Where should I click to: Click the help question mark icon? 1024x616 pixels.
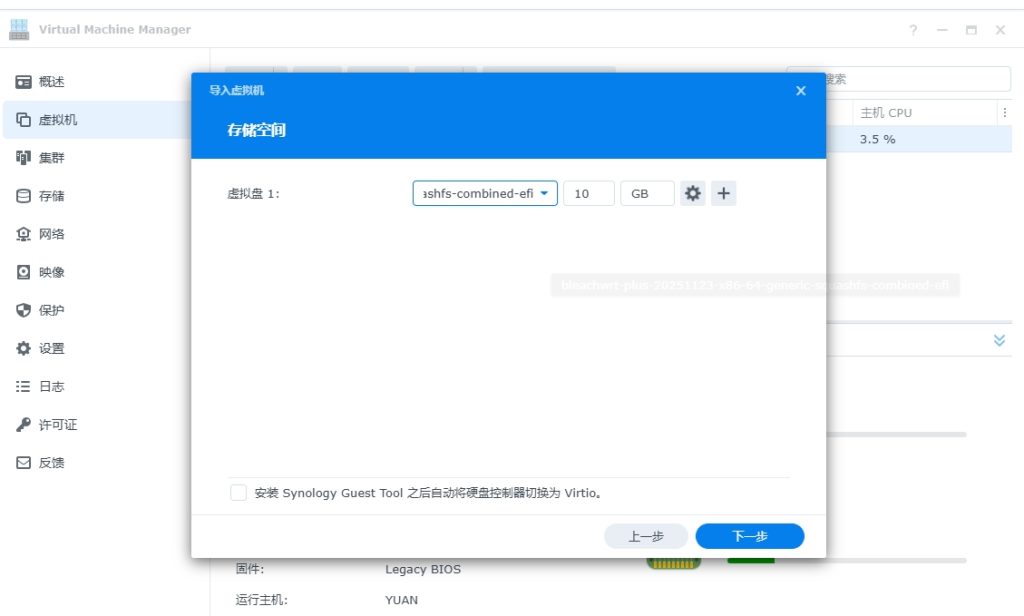913,30
